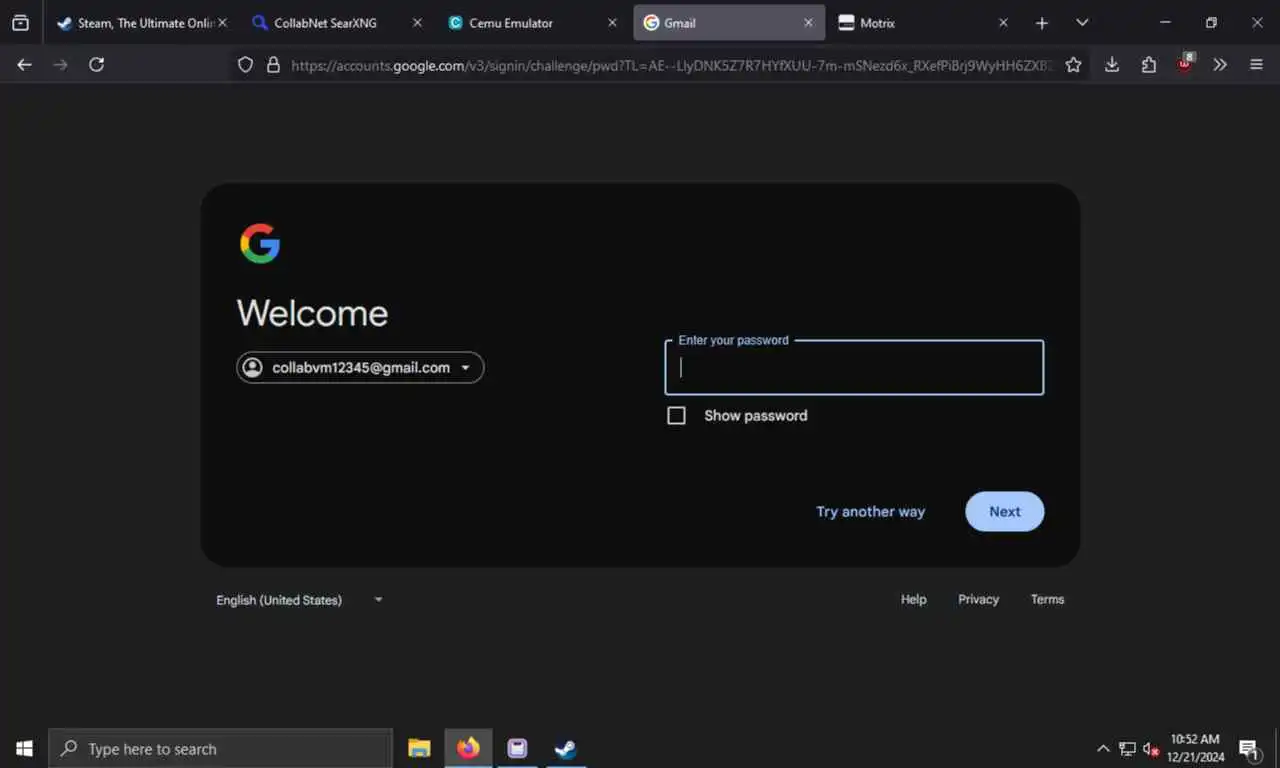
Task: Open the Privacy link
Action: click(x=979, y=600)
